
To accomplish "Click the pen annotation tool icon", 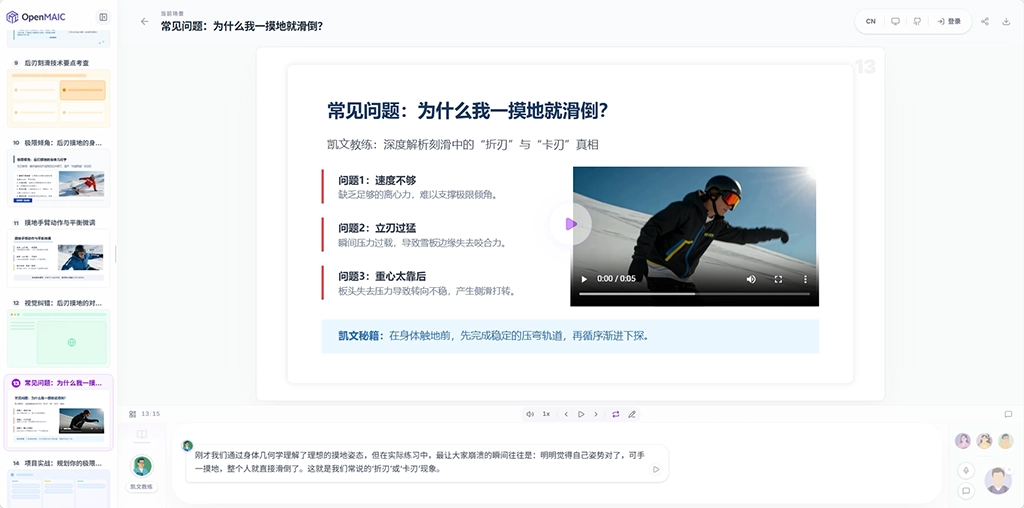I will pyautogui.click(x=632, y=414).
